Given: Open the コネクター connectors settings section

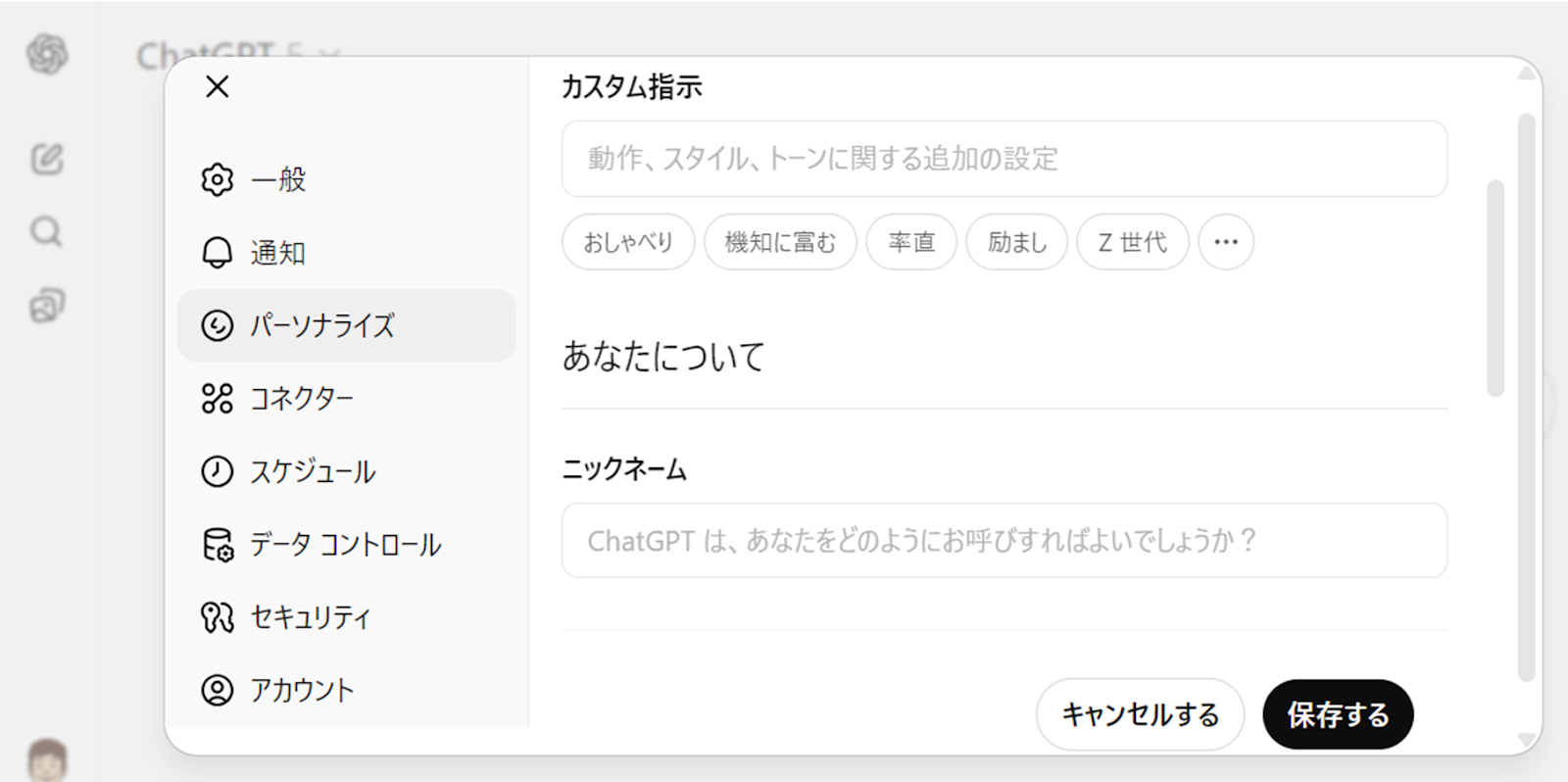Looking at the screenshot, I should click(300, 399).
